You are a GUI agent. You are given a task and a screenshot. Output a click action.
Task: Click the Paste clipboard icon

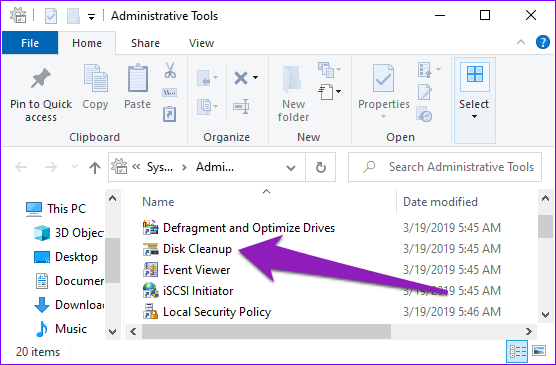pyautogui.click(x=138, y=78)
